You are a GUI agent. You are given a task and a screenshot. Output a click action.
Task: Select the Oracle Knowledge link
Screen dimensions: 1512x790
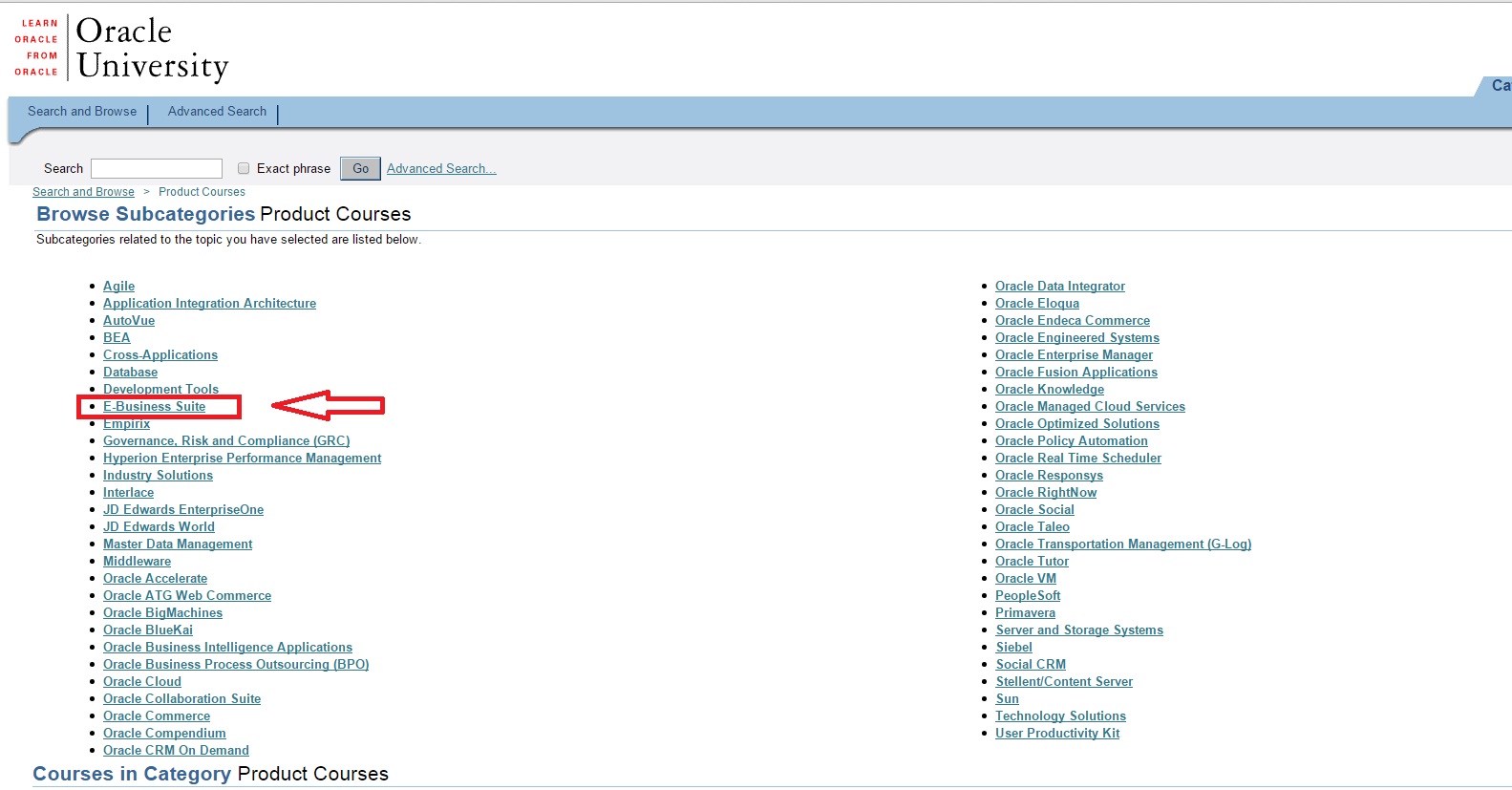tap(1050, 390)
